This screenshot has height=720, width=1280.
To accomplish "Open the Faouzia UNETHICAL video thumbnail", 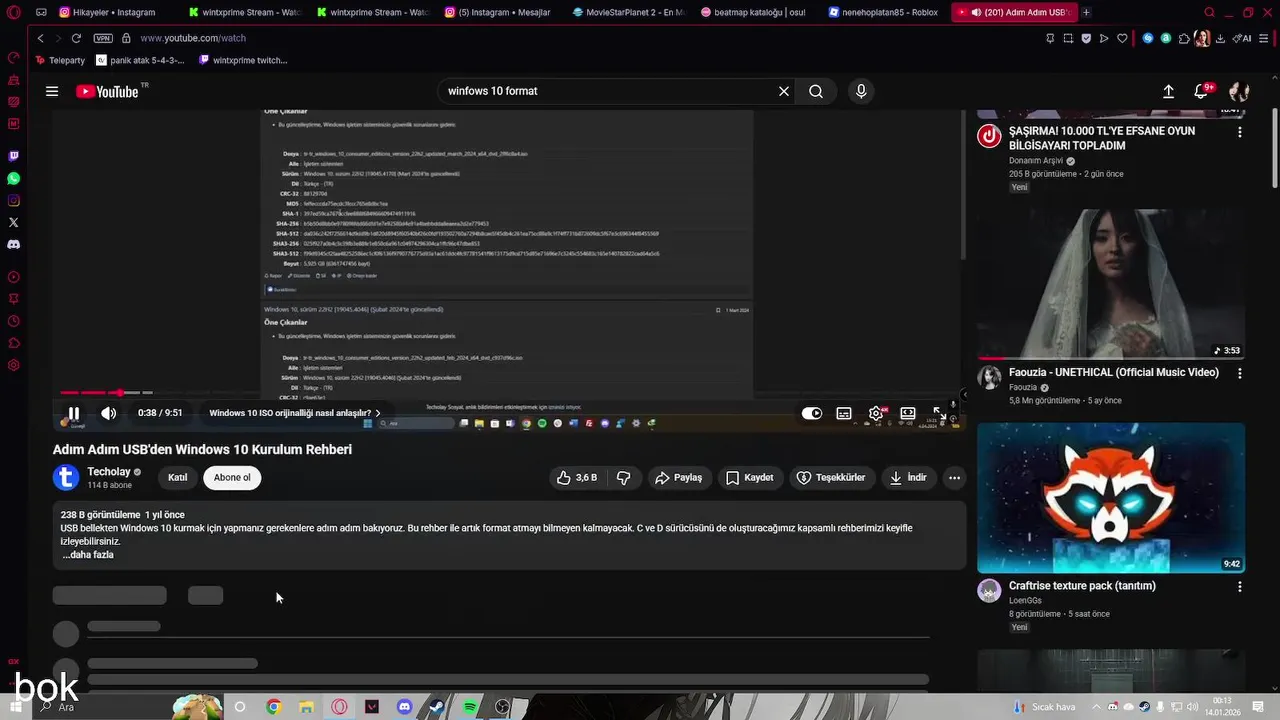I will (1111, 284).
